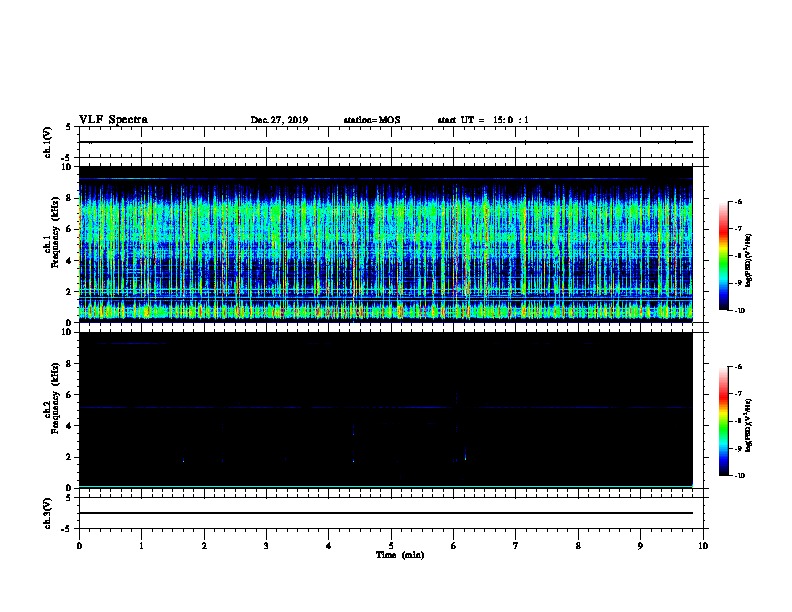
Task: Click the ch.2 color bar "log(PSD)" label
Action: 748,426
